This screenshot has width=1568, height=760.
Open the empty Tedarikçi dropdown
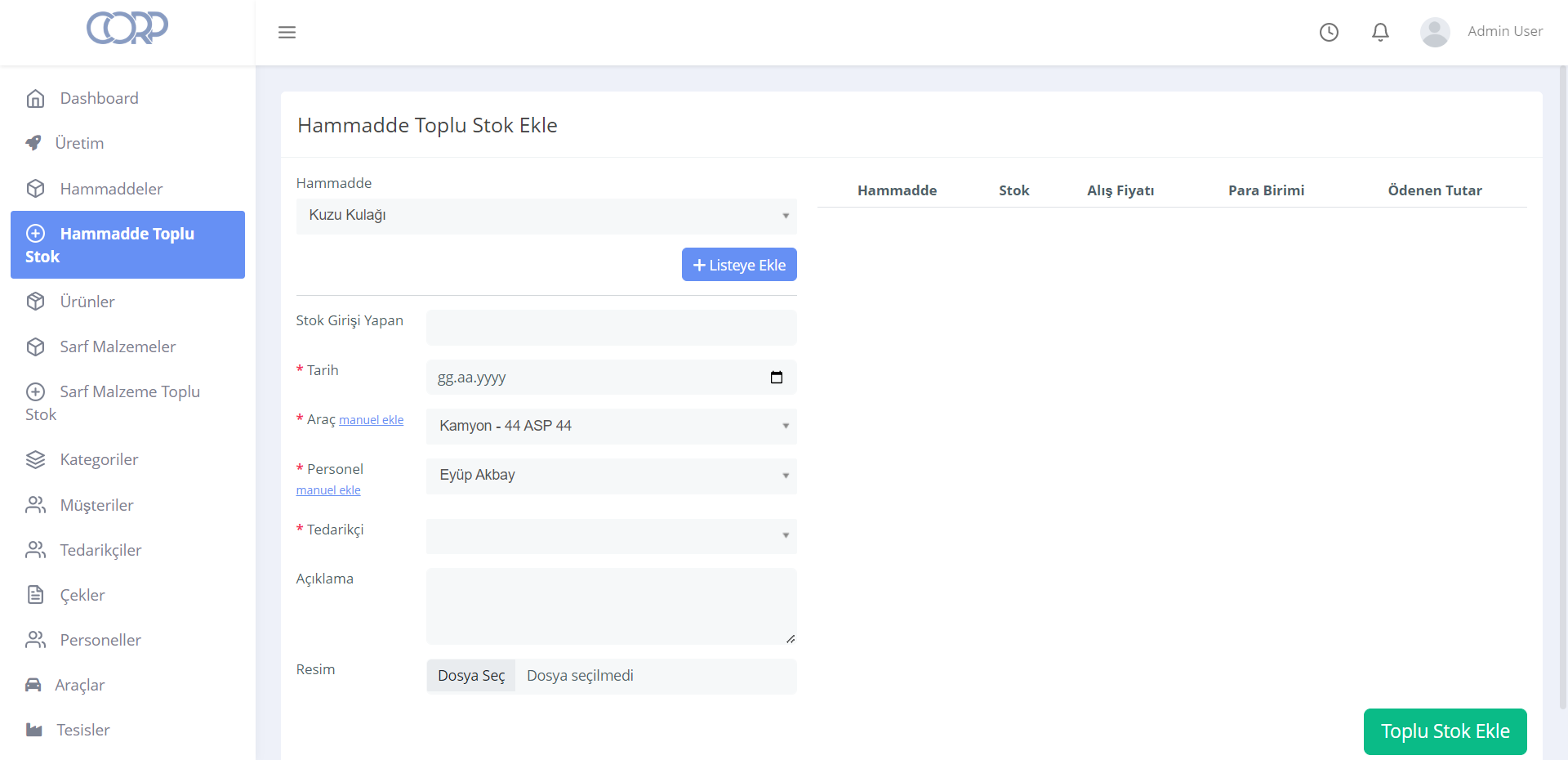(x=611, y=536)
